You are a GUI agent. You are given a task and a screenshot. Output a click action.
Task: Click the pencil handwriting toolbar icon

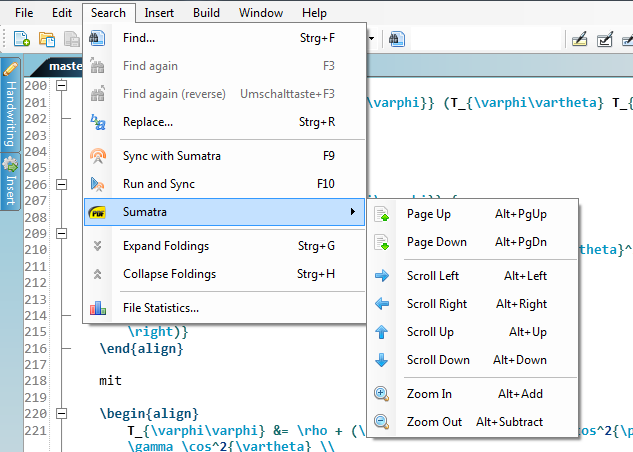(579, 39)
